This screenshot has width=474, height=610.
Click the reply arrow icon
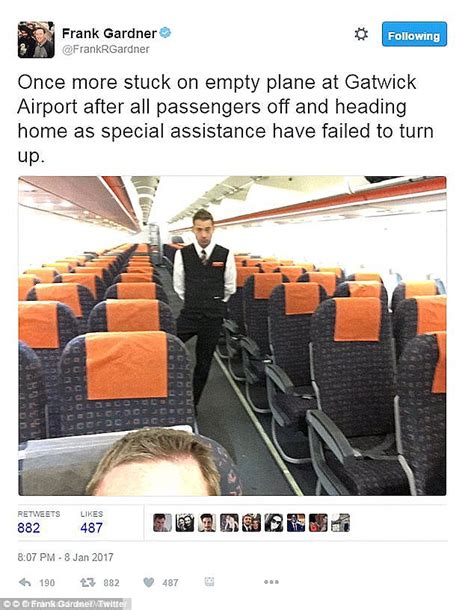pos(25,582)
